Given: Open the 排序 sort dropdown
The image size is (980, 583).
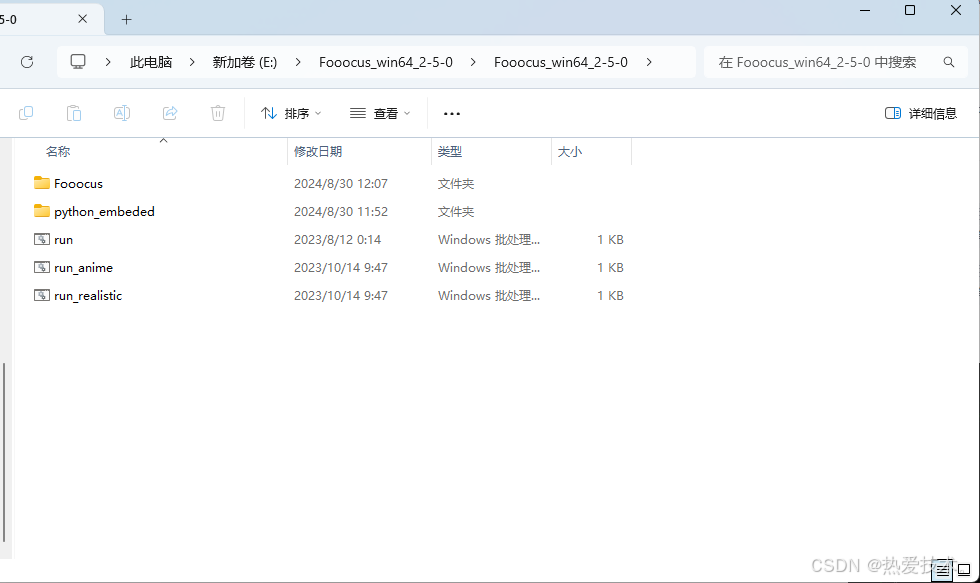Looking at the screenshot, I should coord(291,113).
